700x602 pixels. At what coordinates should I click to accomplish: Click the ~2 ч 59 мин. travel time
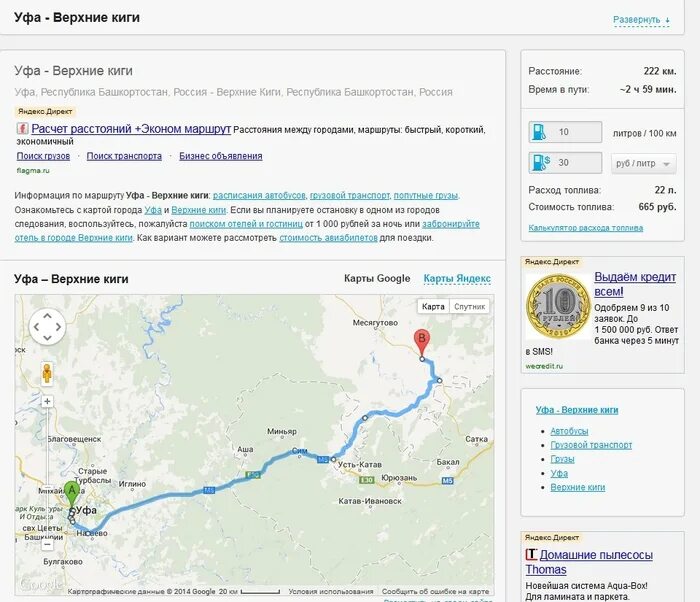(x=648, y=89)
